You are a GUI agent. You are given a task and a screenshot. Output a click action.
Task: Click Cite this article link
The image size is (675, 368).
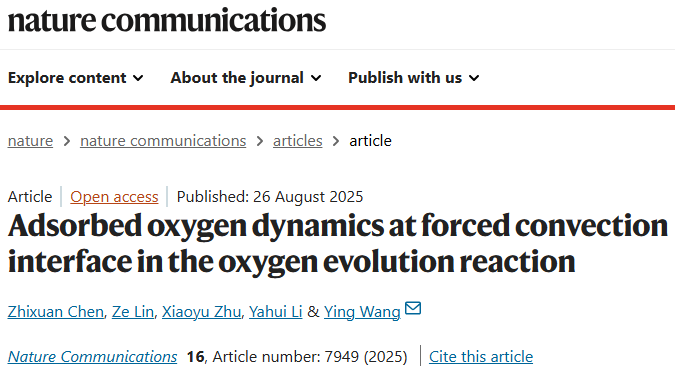[x=481, y=357]
